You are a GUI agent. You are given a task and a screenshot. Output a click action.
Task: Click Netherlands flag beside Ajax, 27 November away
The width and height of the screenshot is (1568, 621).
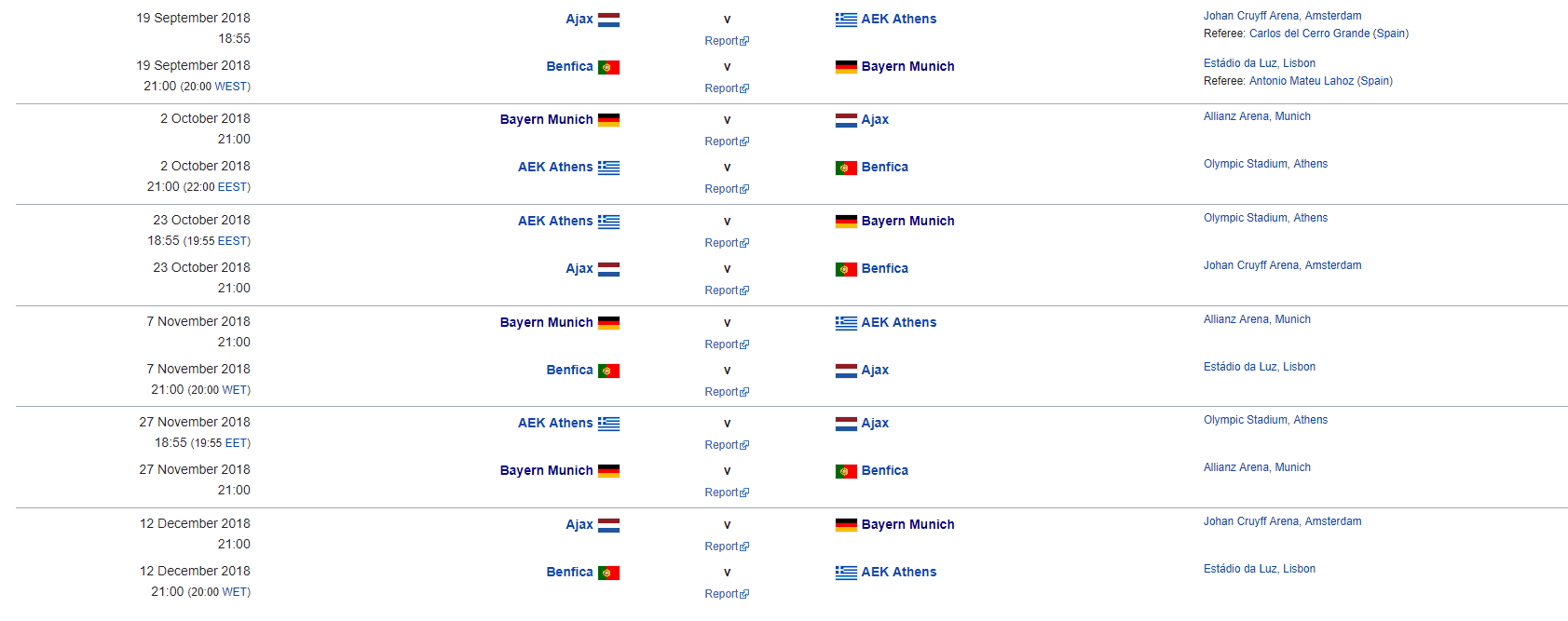[x=846, y=424]
